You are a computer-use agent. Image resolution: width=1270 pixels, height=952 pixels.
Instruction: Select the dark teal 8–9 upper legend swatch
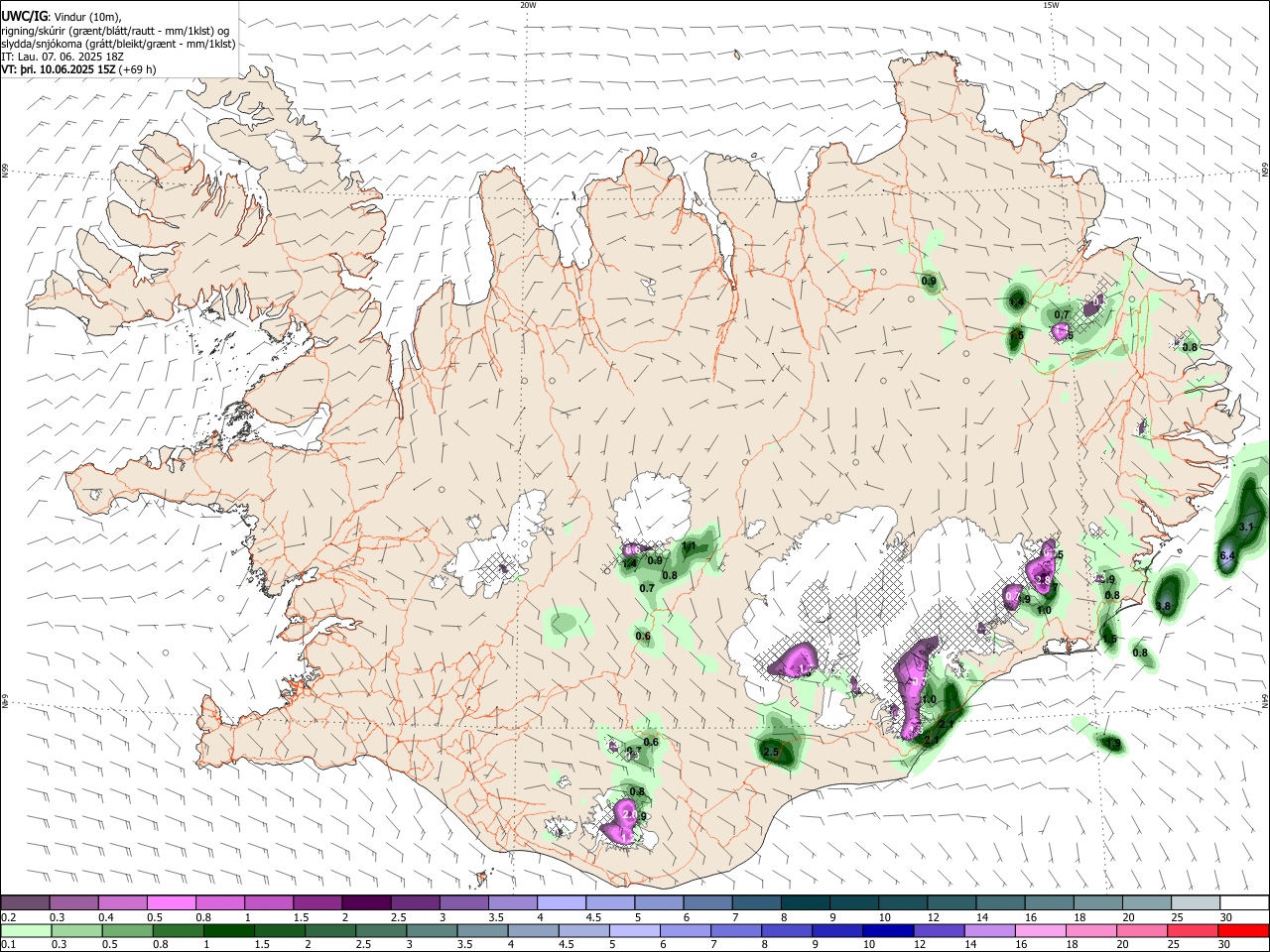[804, 902]
